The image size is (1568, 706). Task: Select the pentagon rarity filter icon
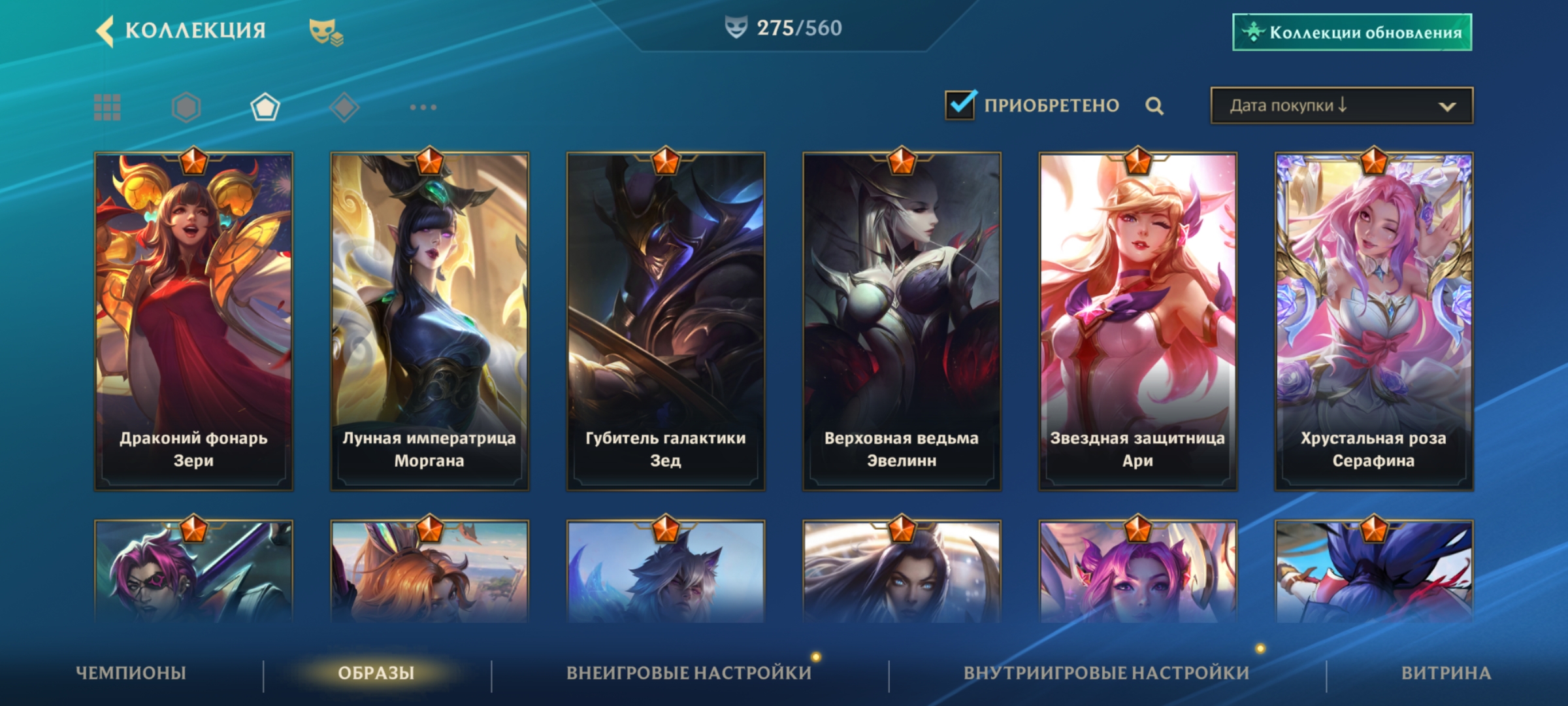(x=265, y=107)
